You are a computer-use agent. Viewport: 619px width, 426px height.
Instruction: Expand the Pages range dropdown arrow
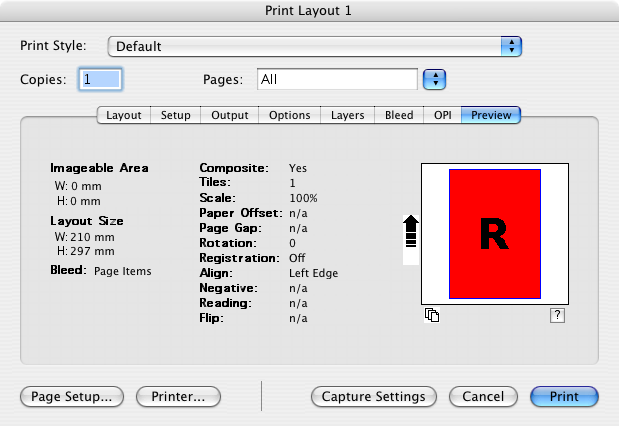click(434, 79)
